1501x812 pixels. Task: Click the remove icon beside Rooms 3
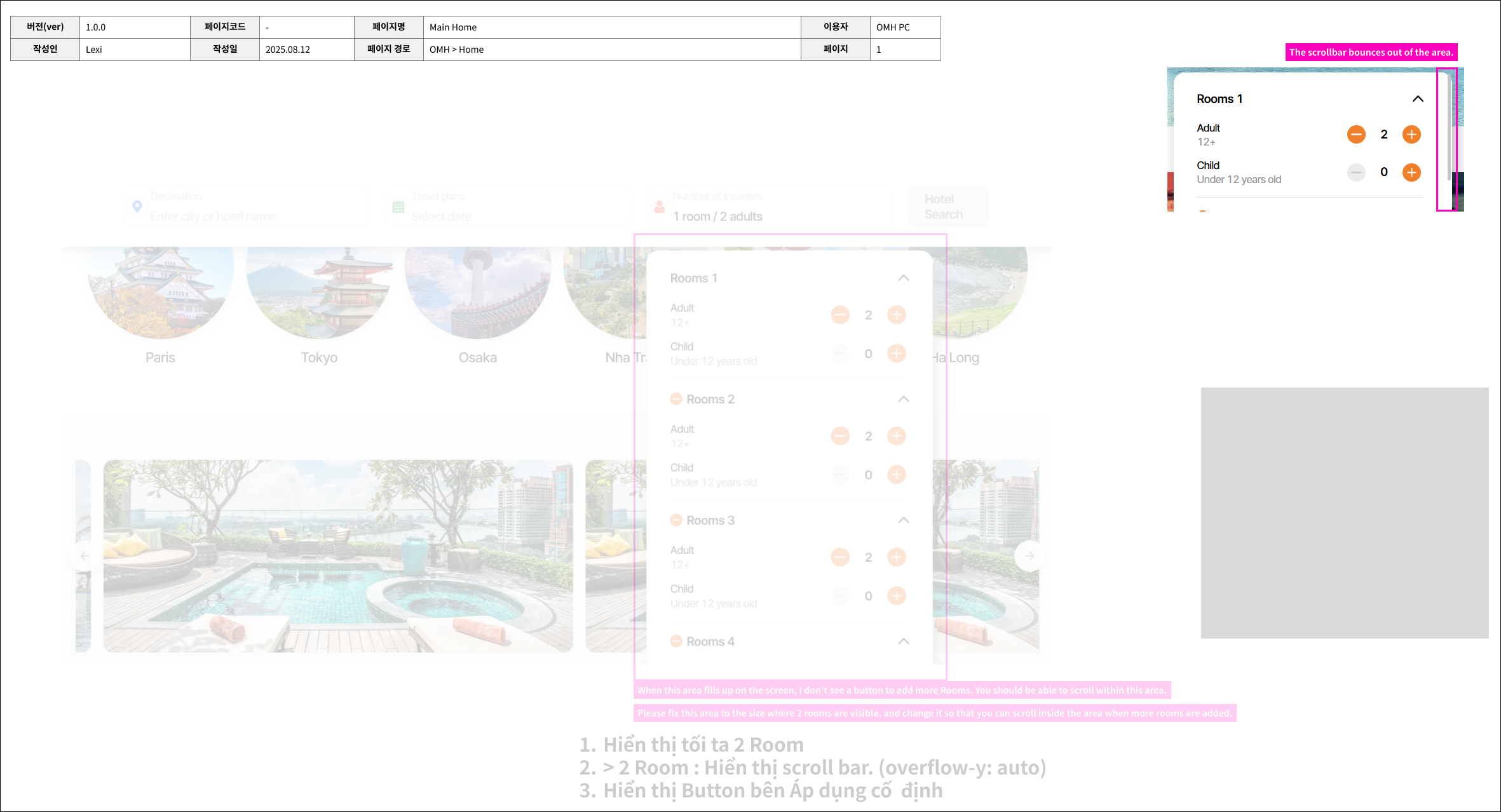pos(676,520)
